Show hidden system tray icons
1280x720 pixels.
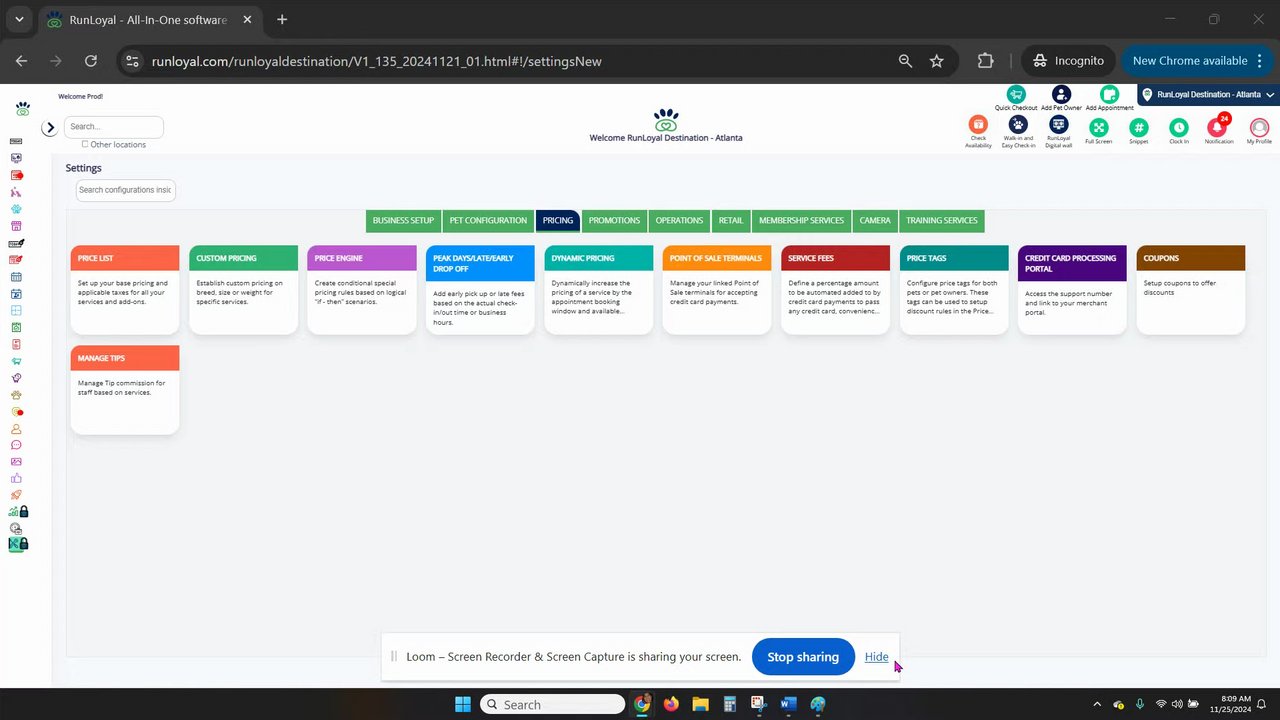pyautogui.click(x=1097, y=704)
